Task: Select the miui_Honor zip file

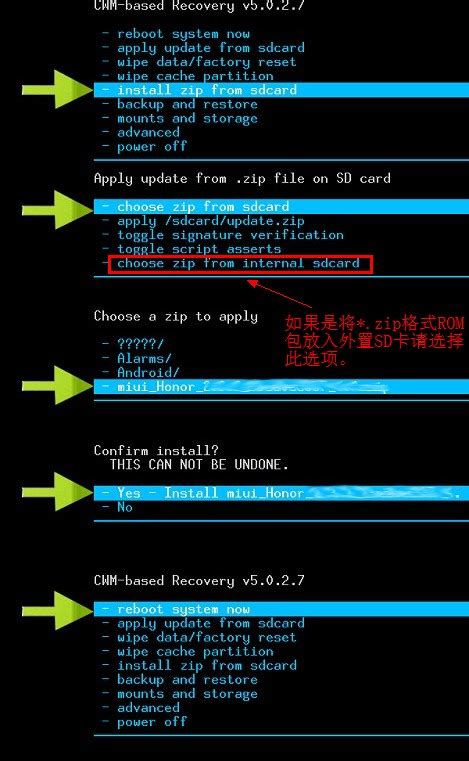Action: [x=282, y=386]
